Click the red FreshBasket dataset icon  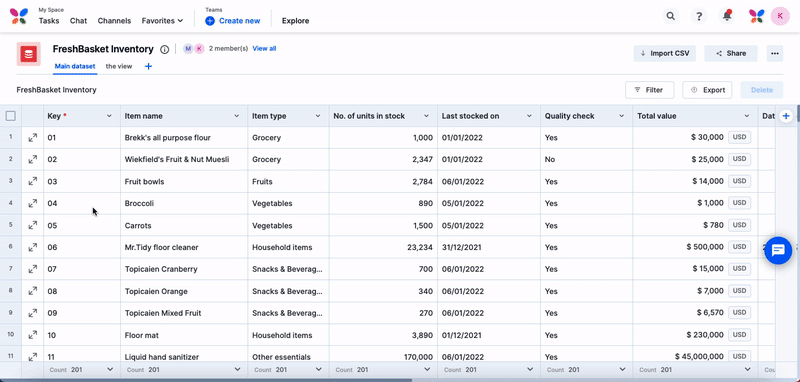pyautogui.click(x=29, y=54)
